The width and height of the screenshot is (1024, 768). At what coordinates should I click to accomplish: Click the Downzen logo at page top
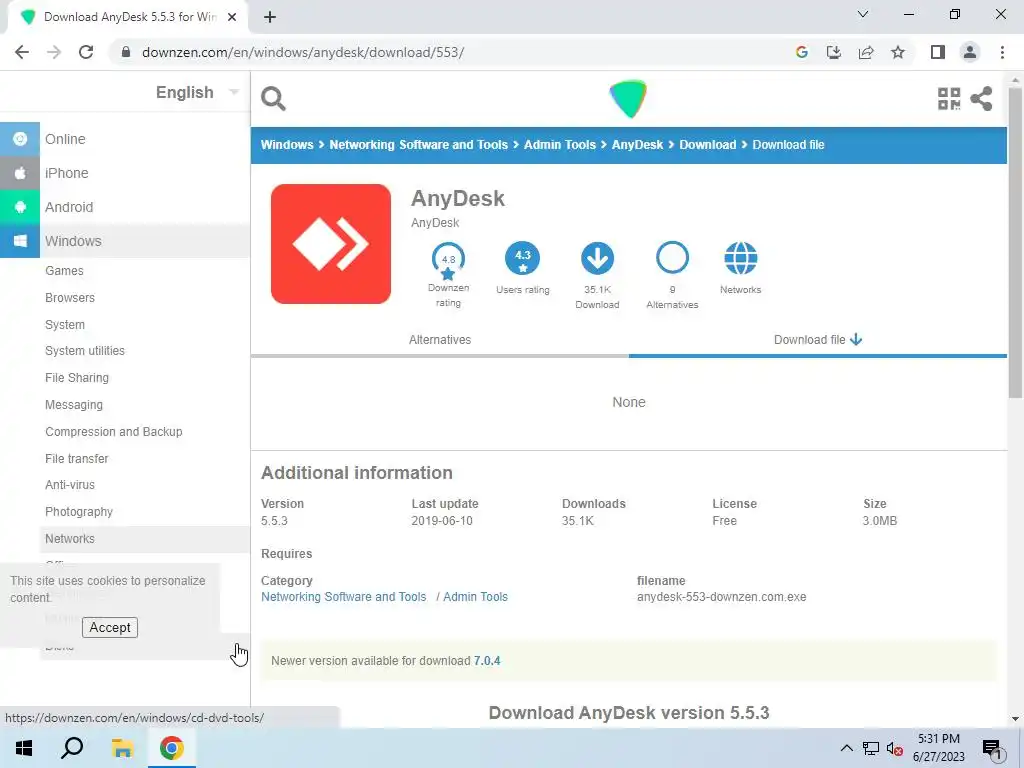(x=628, y=99)
